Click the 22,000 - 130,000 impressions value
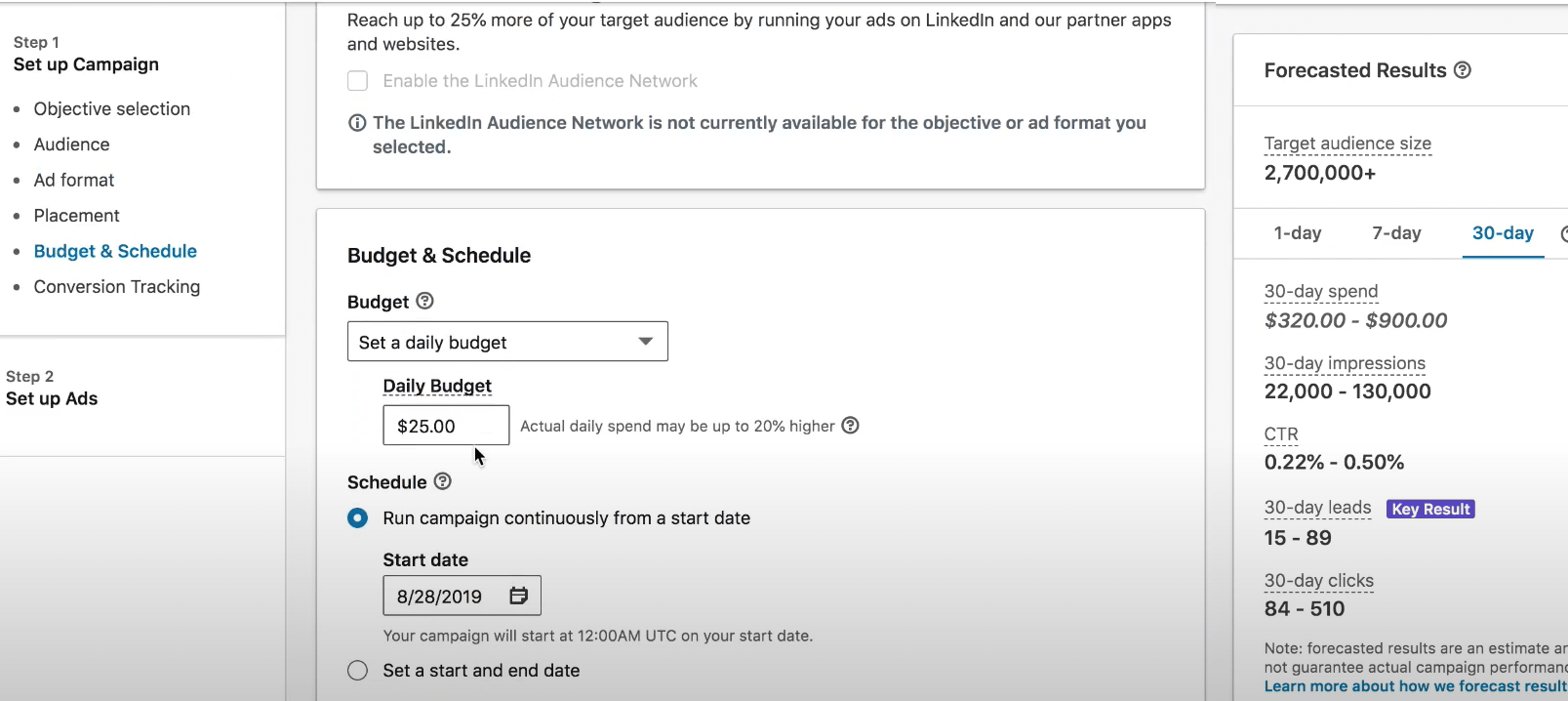 (x=1347, y=392)
